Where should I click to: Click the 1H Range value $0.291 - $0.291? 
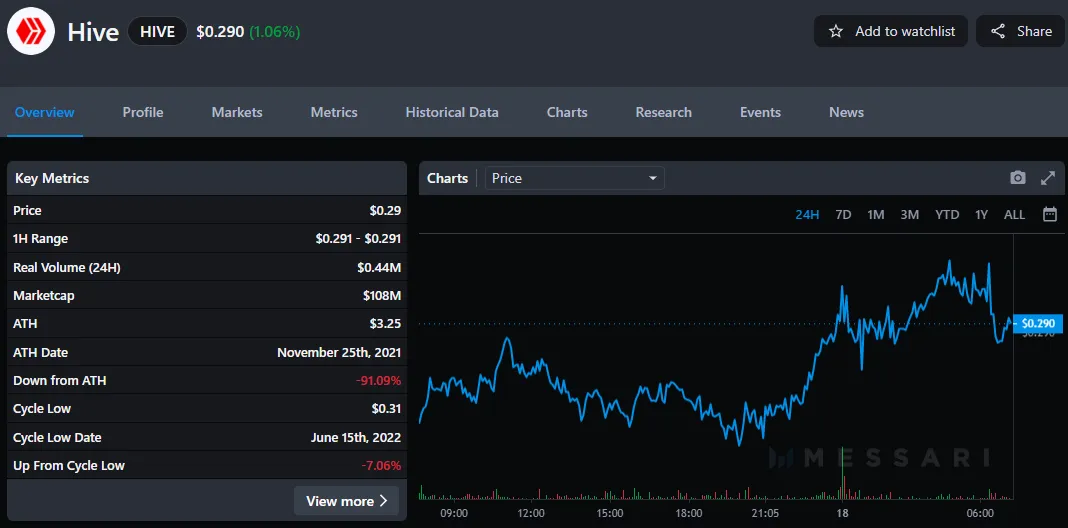(x=358, y=238)
